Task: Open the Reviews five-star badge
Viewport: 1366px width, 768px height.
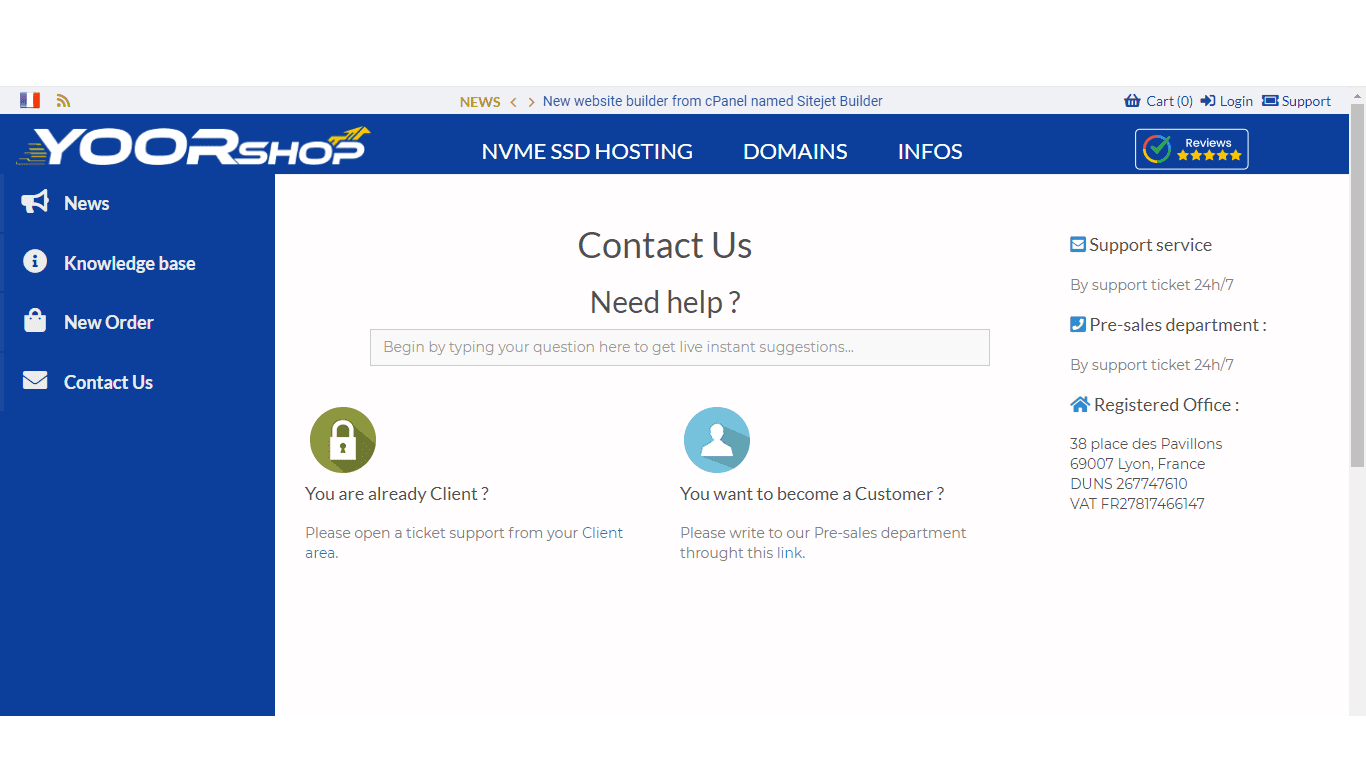Action: [x=1192, y=149]
